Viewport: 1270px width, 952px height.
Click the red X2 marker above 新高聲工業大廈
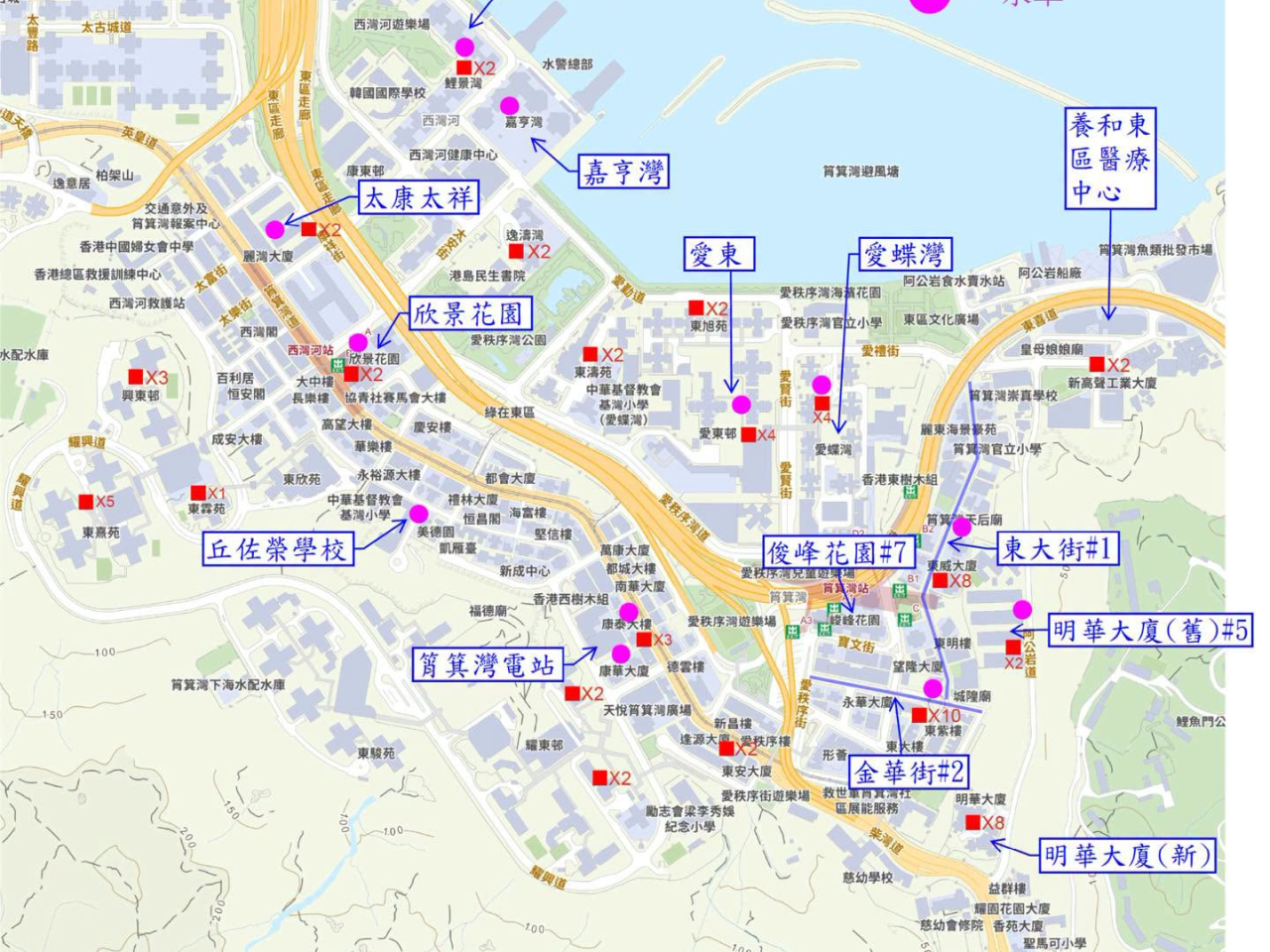1096,364
